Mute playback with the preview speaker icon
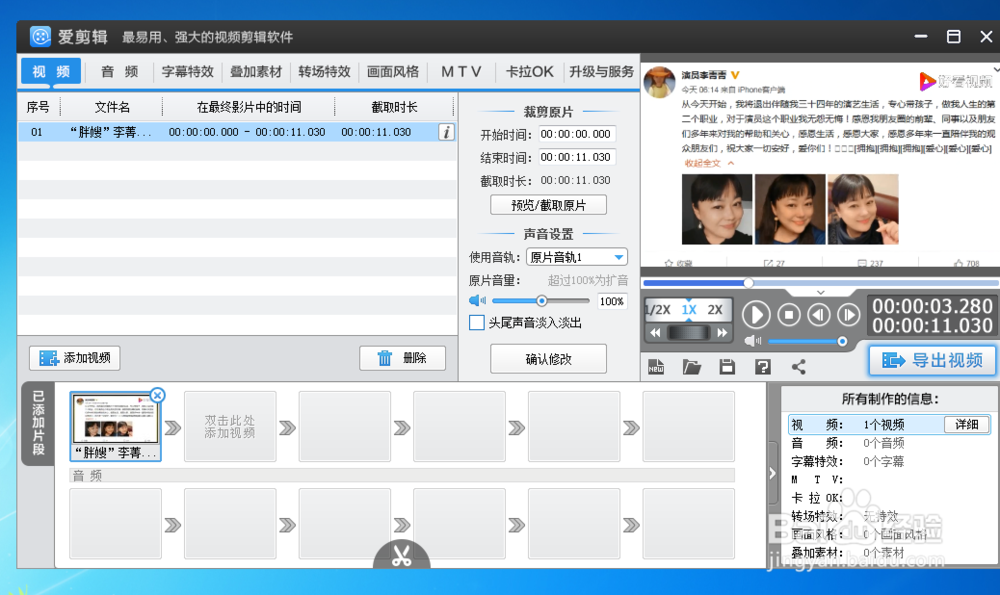This screenshot has width=1000, height=595. click(x=751, y=341)
